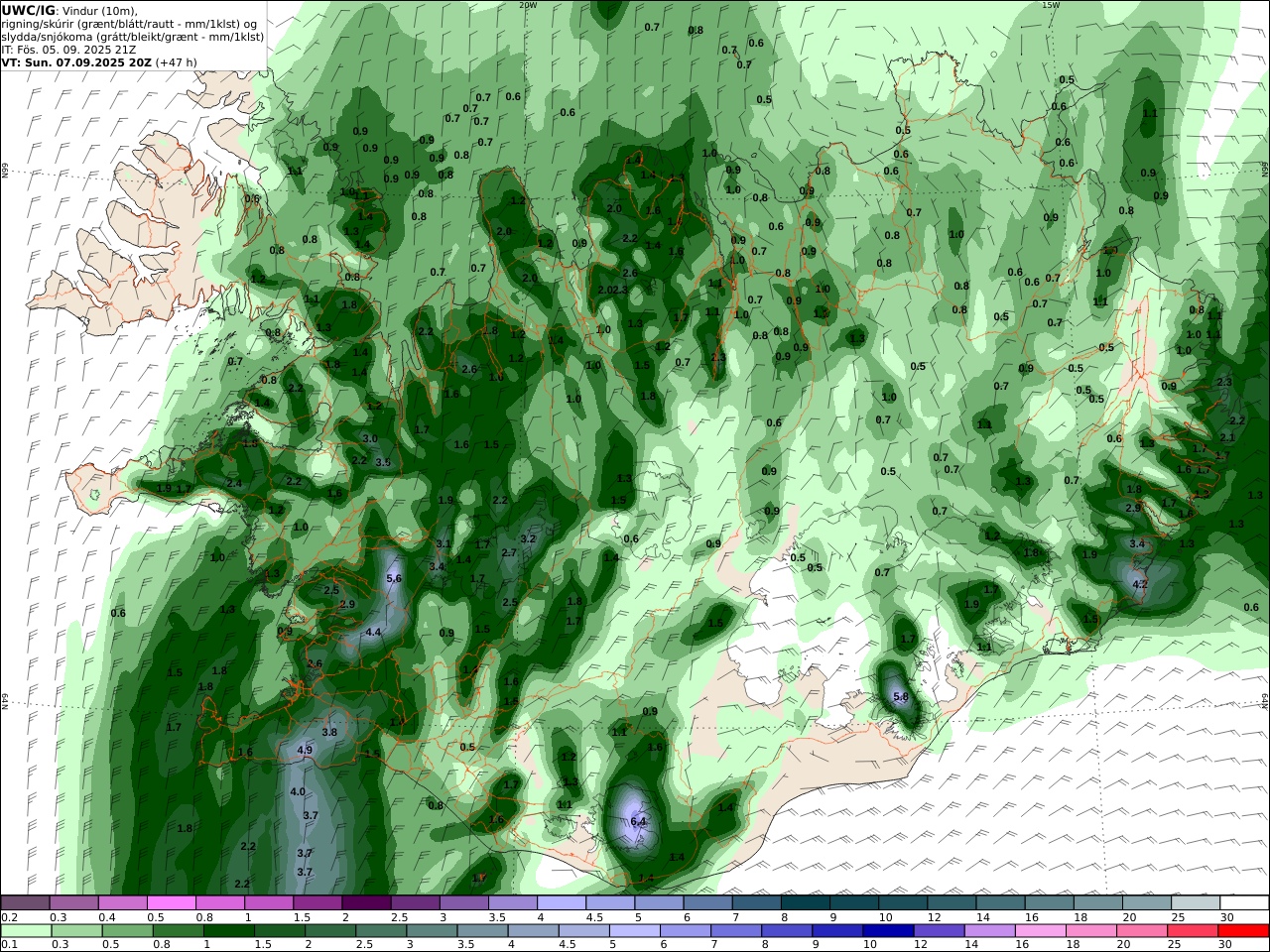Click the 2.3 value near the east coast
This screenshot has width=1270, height=952.
pyautogui.click(x=1223, y=382)
